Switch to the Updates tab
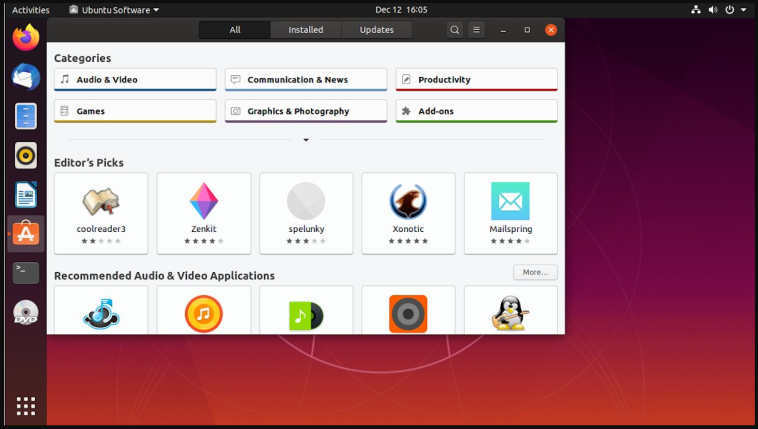This screenshot has width=758, height=429. tap(376, 30)
